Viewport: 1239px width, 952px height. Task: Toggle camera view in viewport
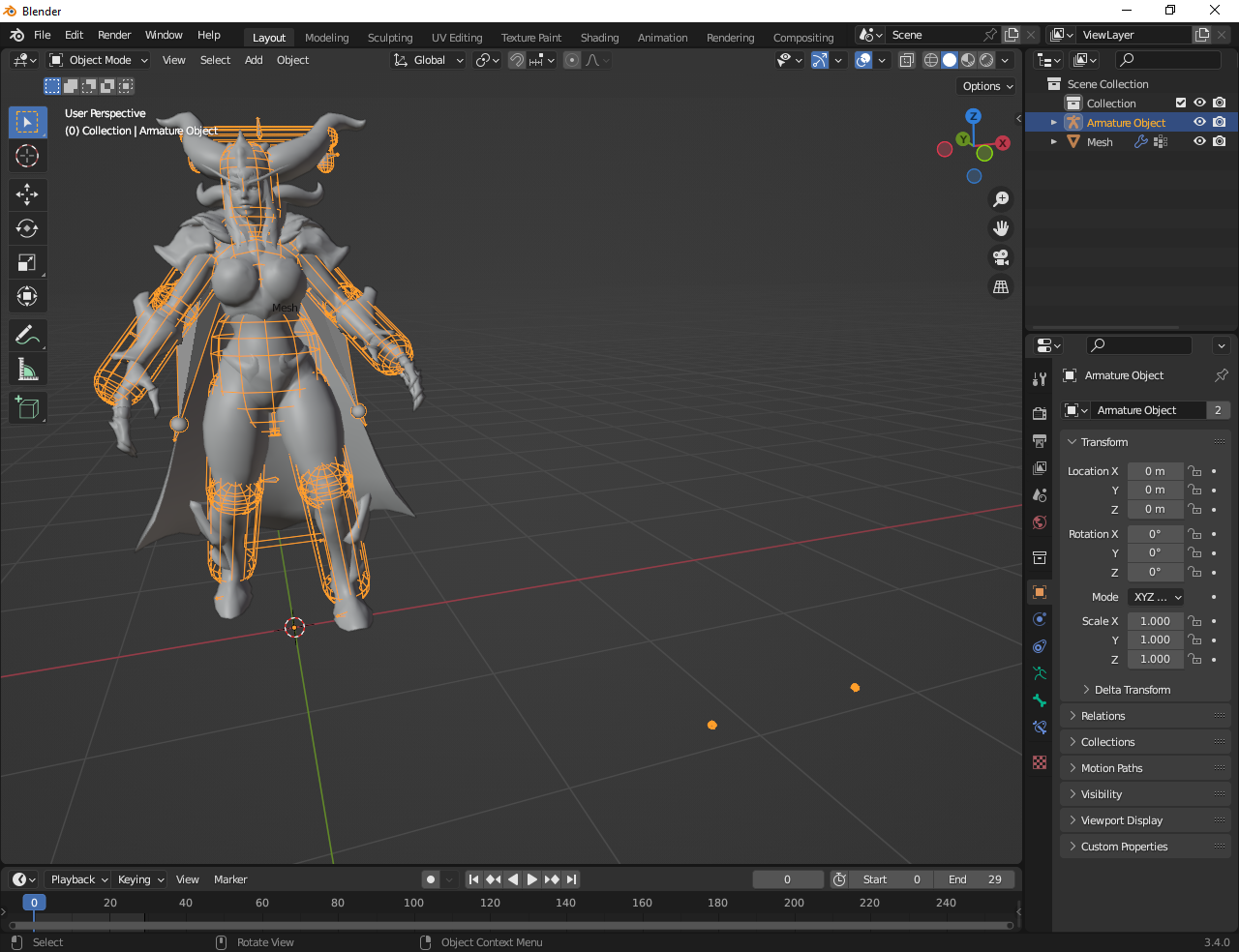[x=1001, y=257]
